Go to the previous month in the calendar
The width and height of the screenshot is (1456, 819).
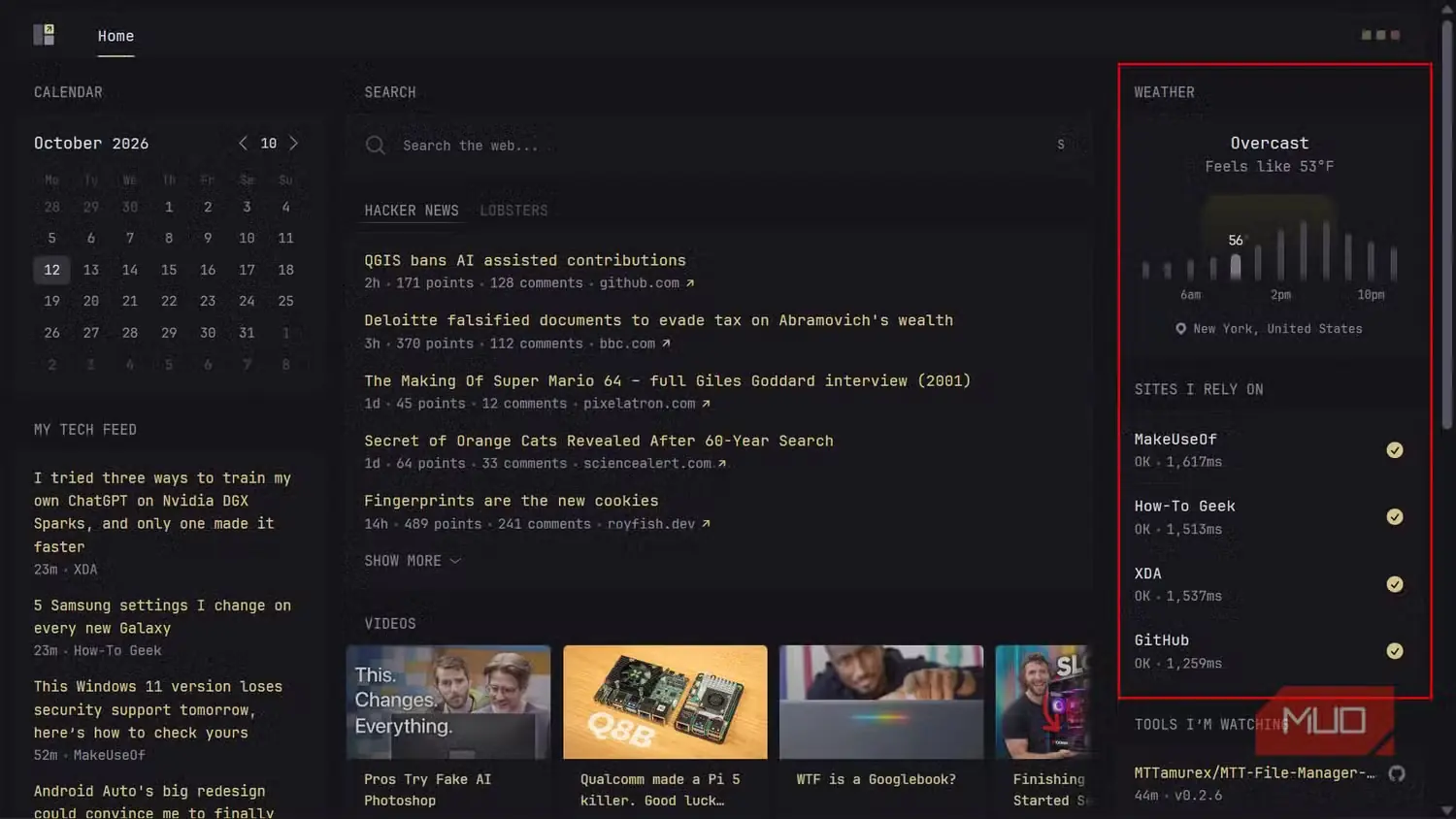243,143
